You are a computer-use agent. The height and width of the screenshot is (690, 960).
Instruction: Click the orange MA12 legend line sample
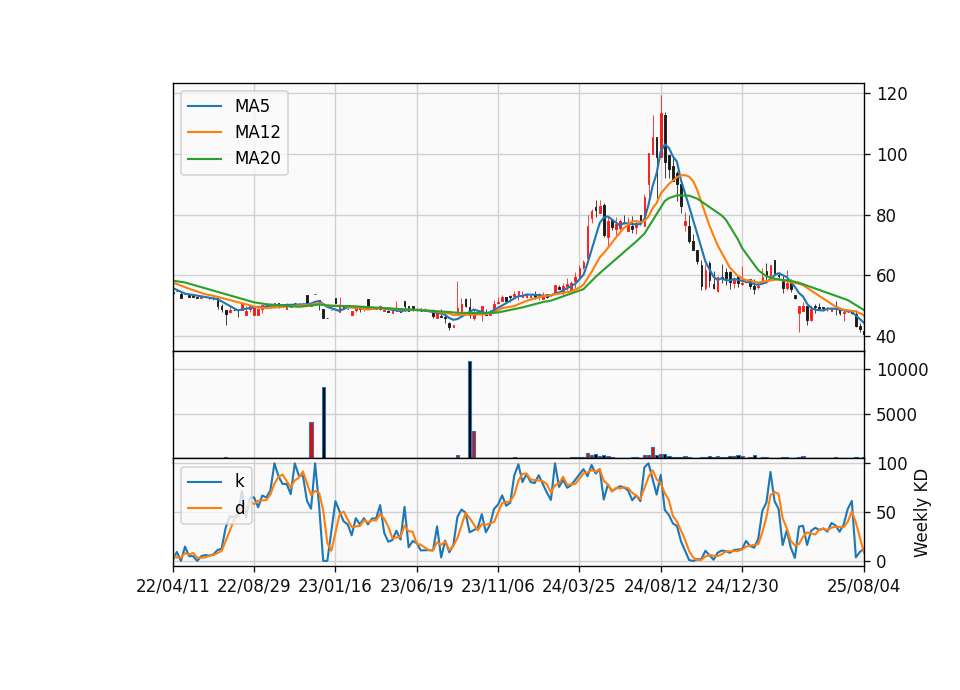[x=204, y=132]
